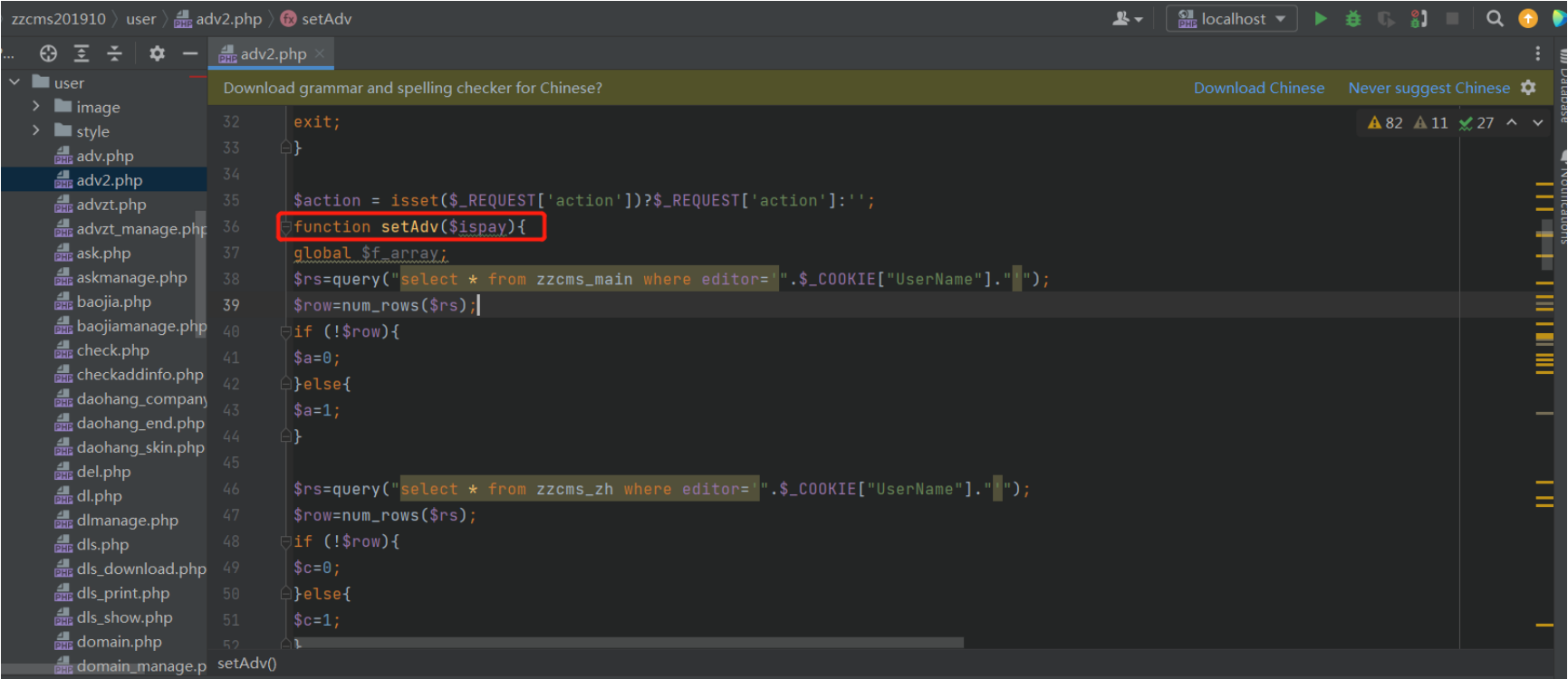
Task: Open project panel options gear
Action: (157, 53)
